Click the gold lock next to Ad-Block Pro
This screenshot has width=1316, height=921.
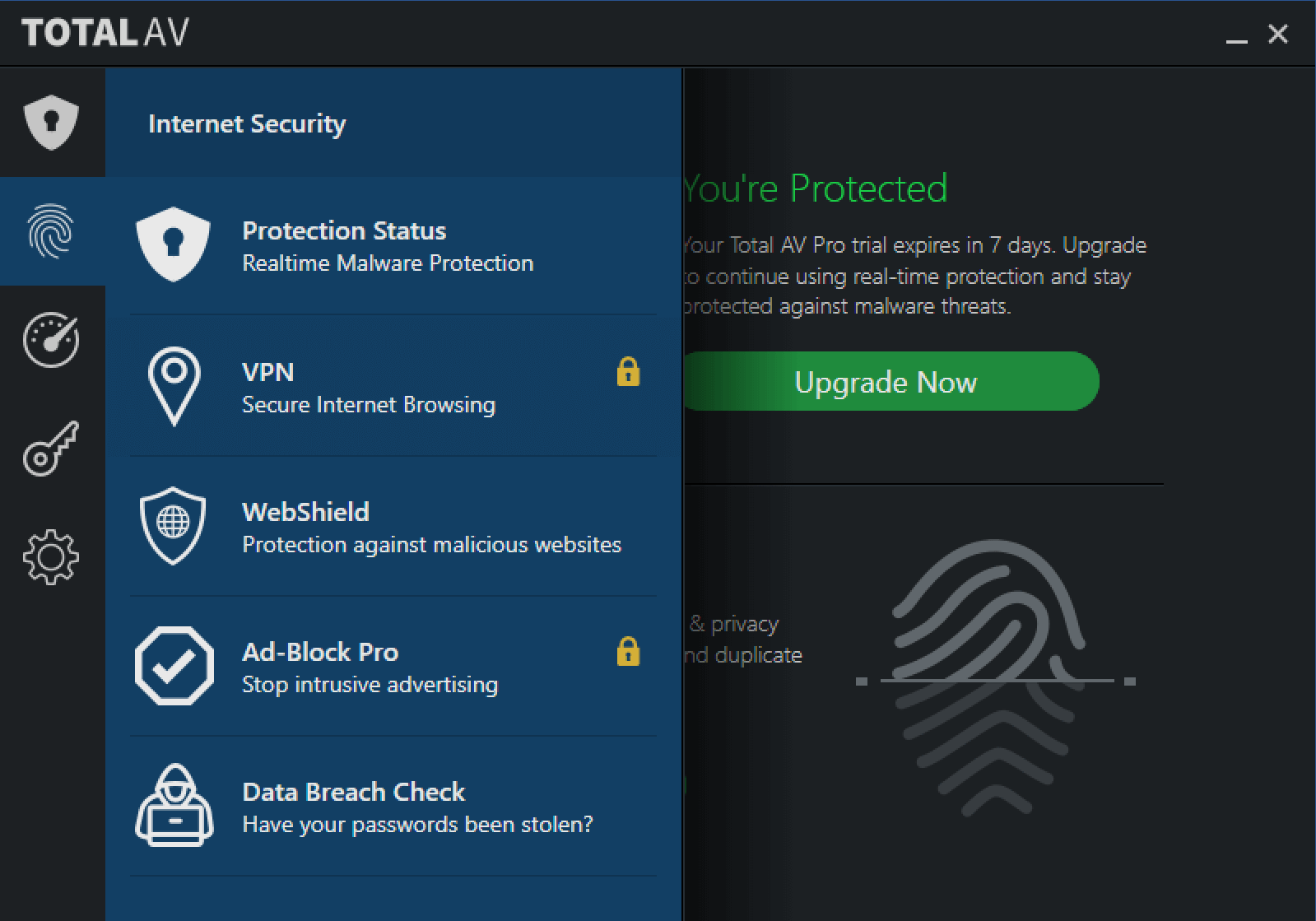(x=628, y=651)
